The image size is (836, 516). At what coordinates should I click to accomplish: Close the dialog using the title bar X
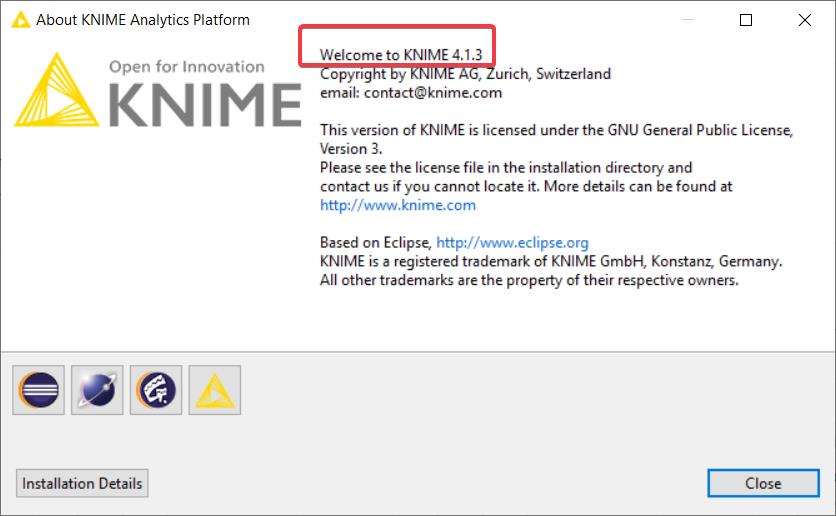(x=804, y=19)
